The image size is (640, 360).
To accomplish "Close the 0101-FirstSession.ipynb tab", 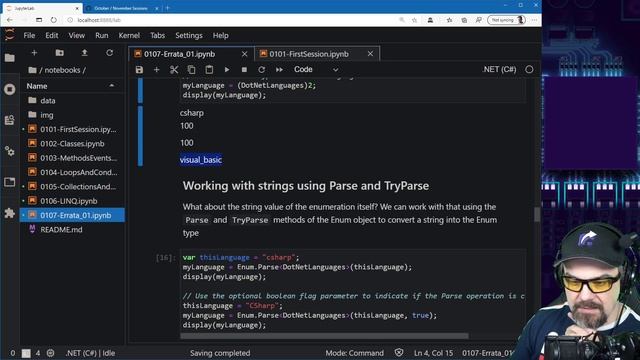I will click(370, 54).
